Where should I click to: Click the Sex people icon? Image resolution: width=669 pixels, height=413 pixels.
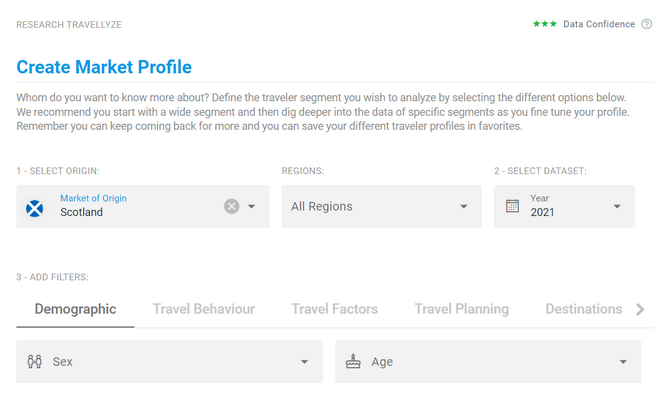tap(35, 361)
